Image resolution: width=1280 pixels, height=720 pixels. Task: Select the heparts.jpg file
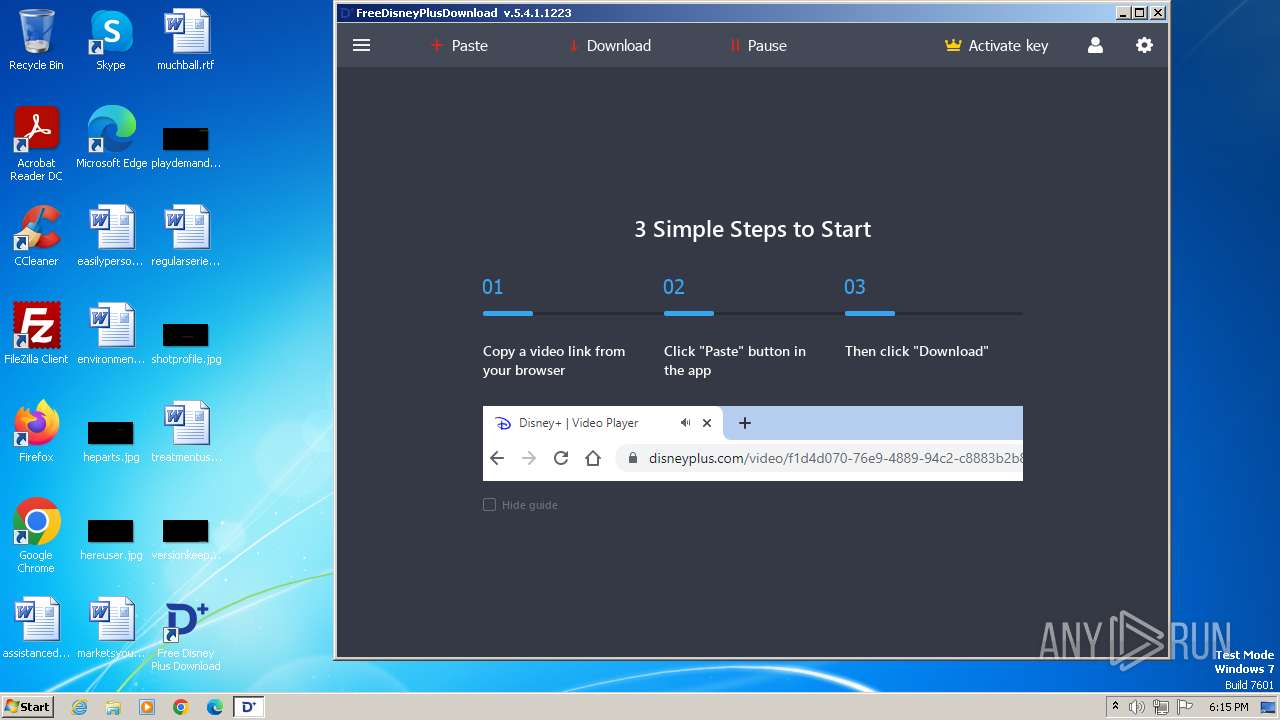(x=111, y=440)
